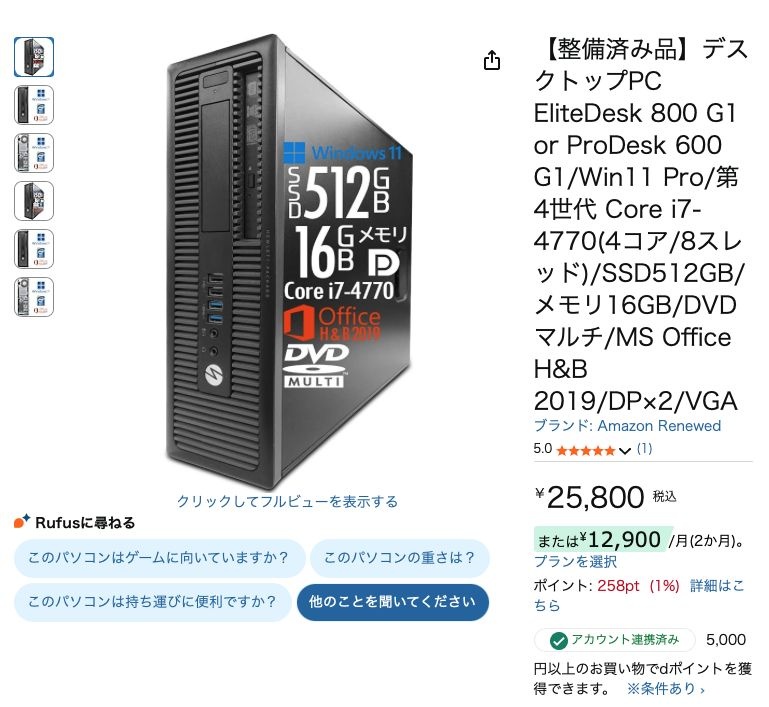The height and width of the screenshot is (707, 769).
Task: Click 'クリックしてフルビューを表示する' link
Action: coord(287,501)
